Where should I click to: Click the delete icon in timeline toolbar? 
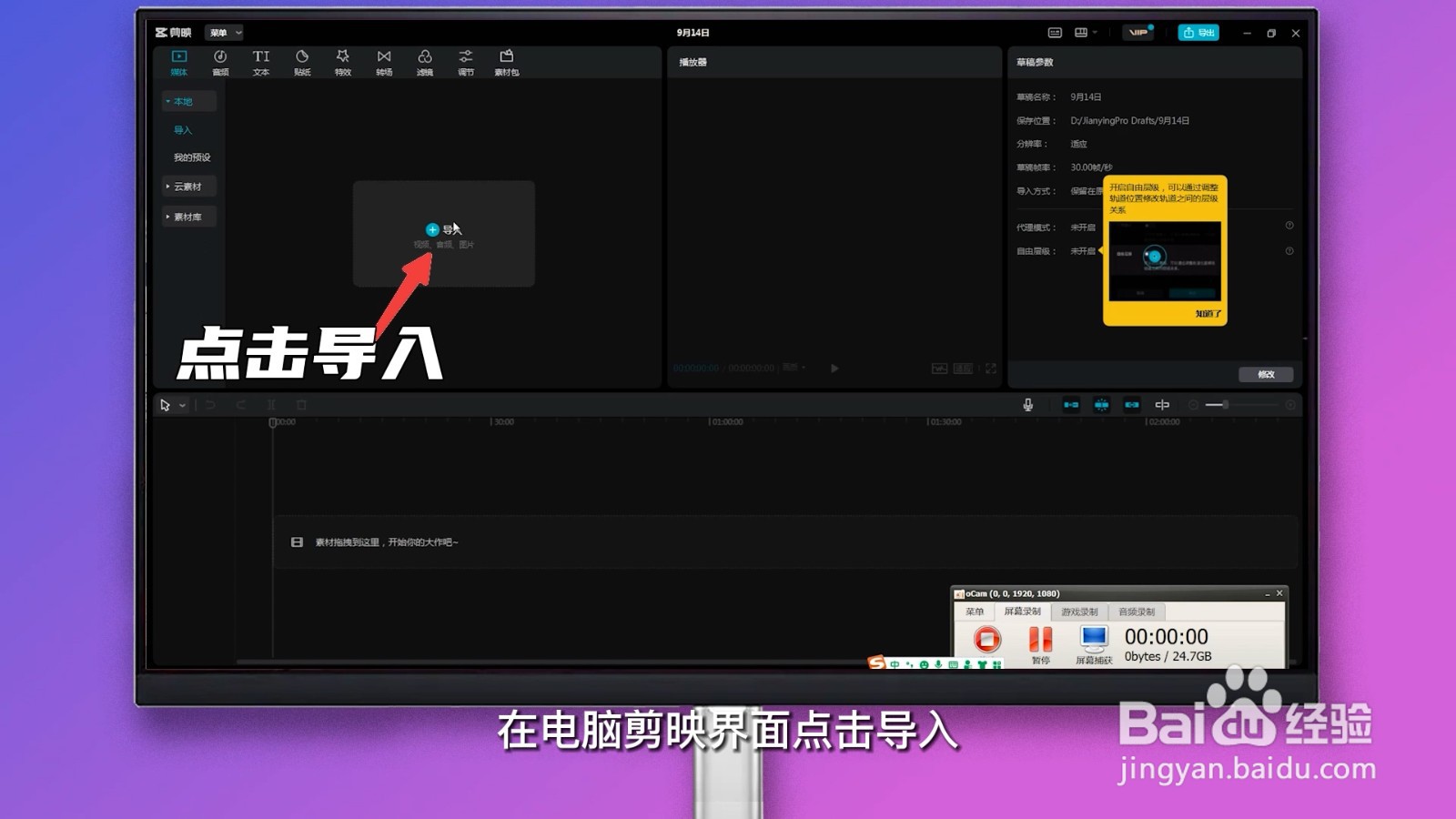click(302, 405)
